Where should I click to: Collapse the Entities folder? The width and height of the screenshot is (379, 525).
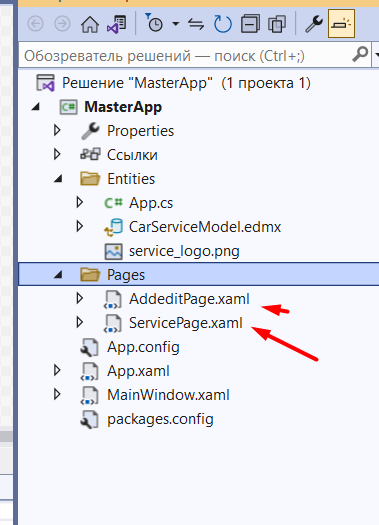click(58, 179)
